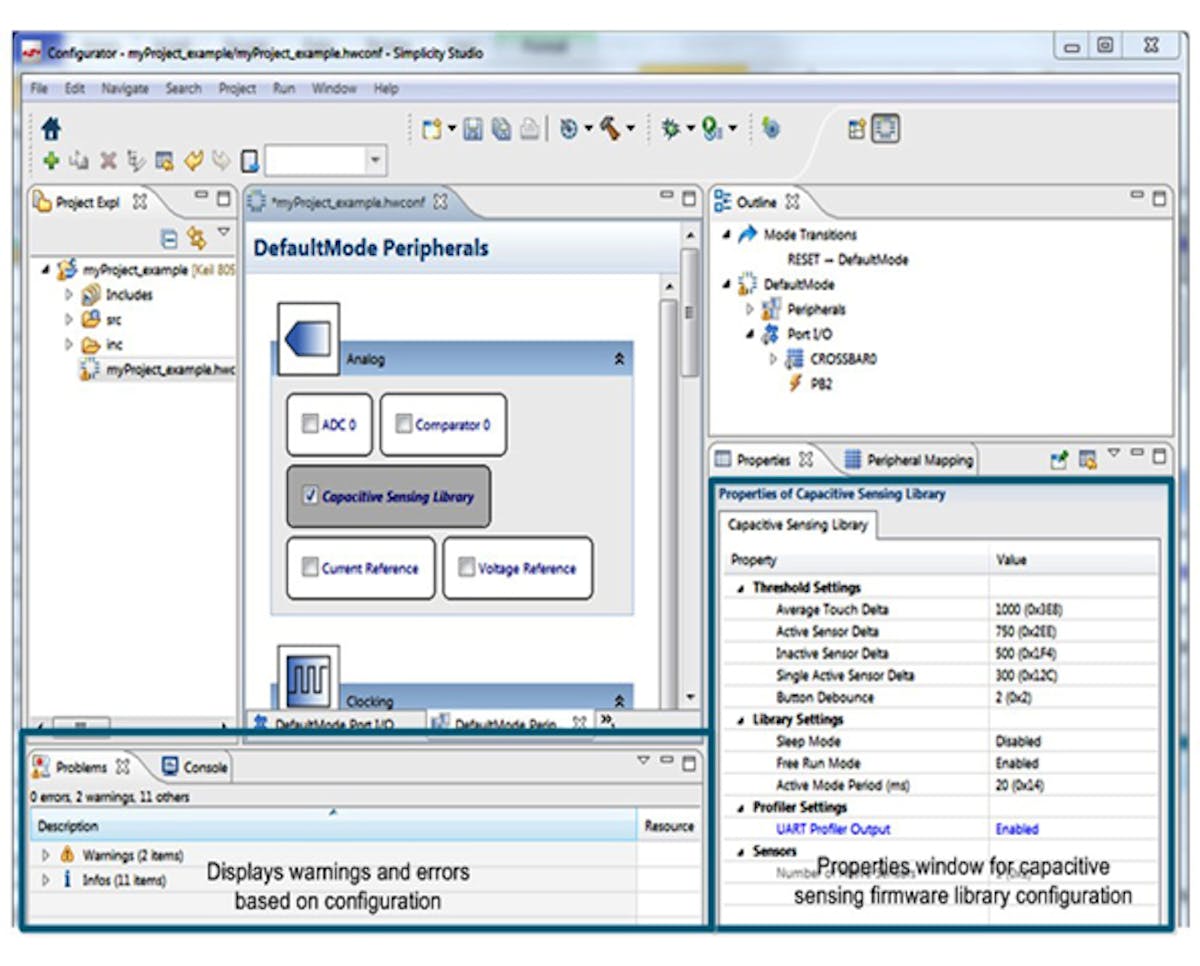Switch to the Console tab
This screenshot has width=1200, height=966.
coord(196,767)
